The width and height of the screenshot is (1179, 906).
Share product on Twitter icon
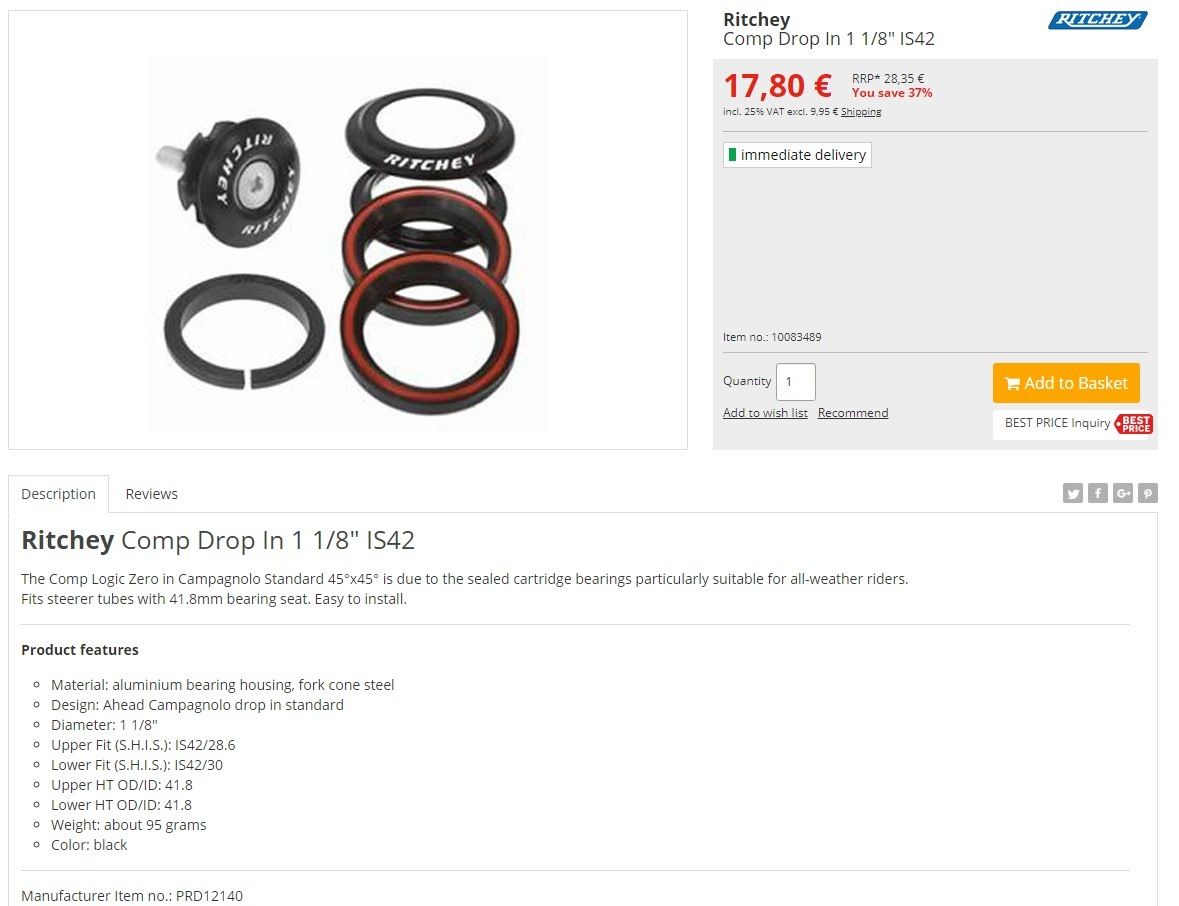pos(1073,493)
